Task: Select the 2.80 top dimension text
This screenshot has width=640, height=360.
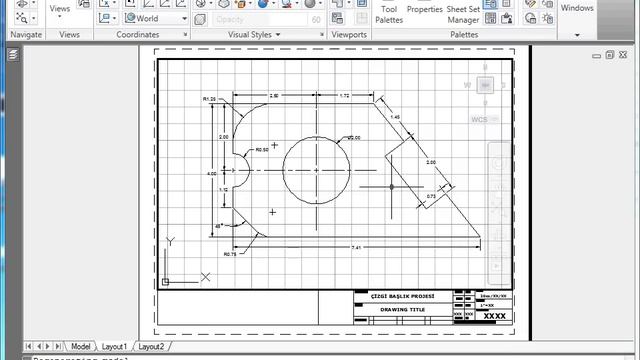Action: point(274,96)
